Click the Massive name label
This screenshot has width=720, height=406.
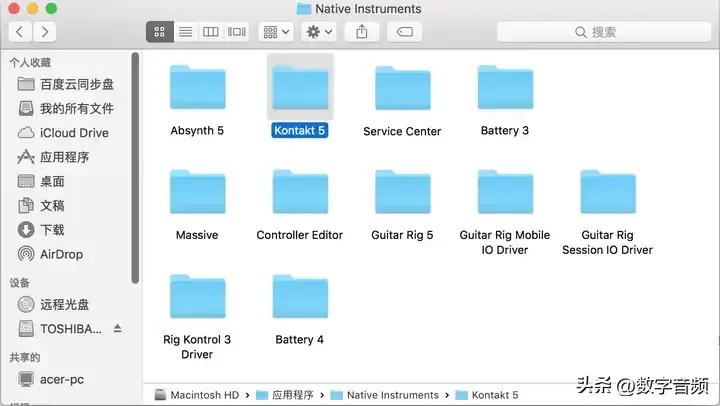pyautogui.click(x=197, y=235)
